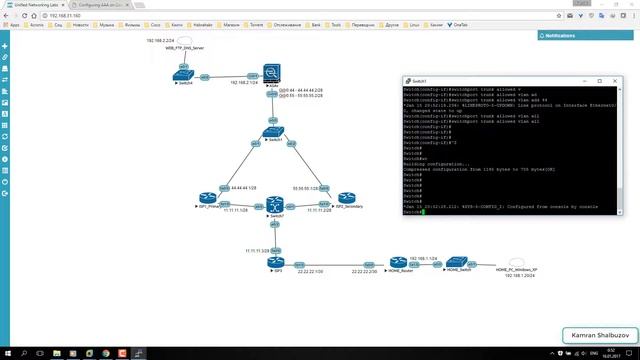The height and width of the screenshot is (360, 640).
Task: Open the Переводчик bookmark folder
Action: coord(360,25)
